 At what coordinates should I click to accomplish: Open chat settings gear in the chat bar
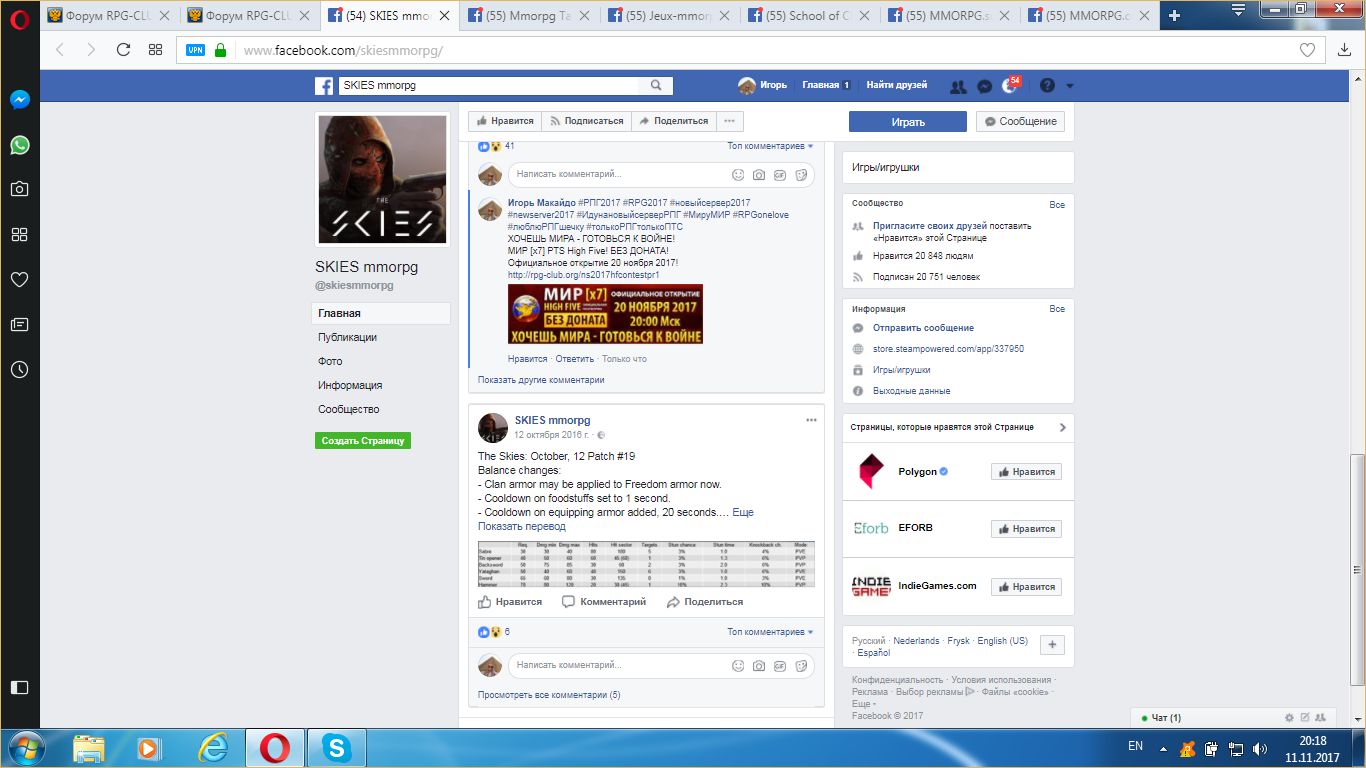pos(1289,718)
